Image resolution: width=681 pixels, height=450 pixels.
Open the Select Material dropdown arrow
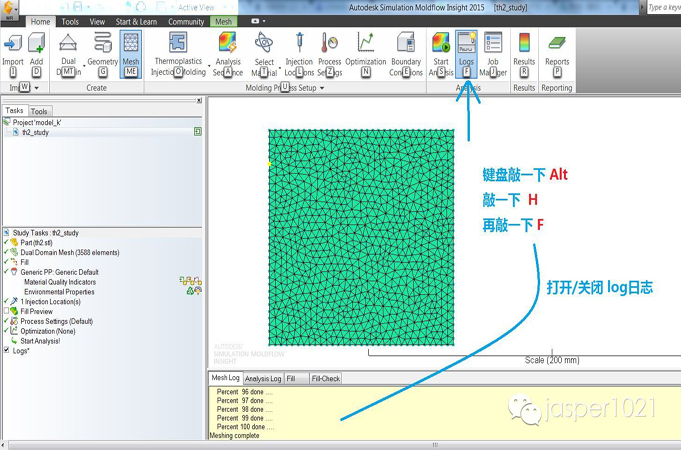pos(279,67)
